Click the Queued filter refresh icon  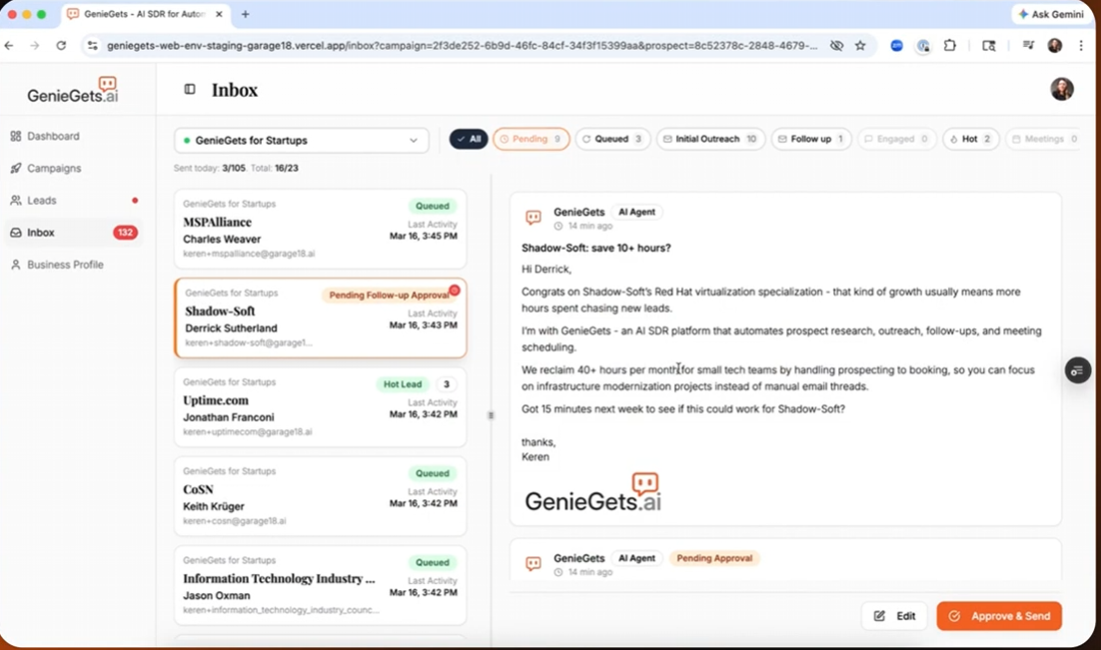click(586, 139)
